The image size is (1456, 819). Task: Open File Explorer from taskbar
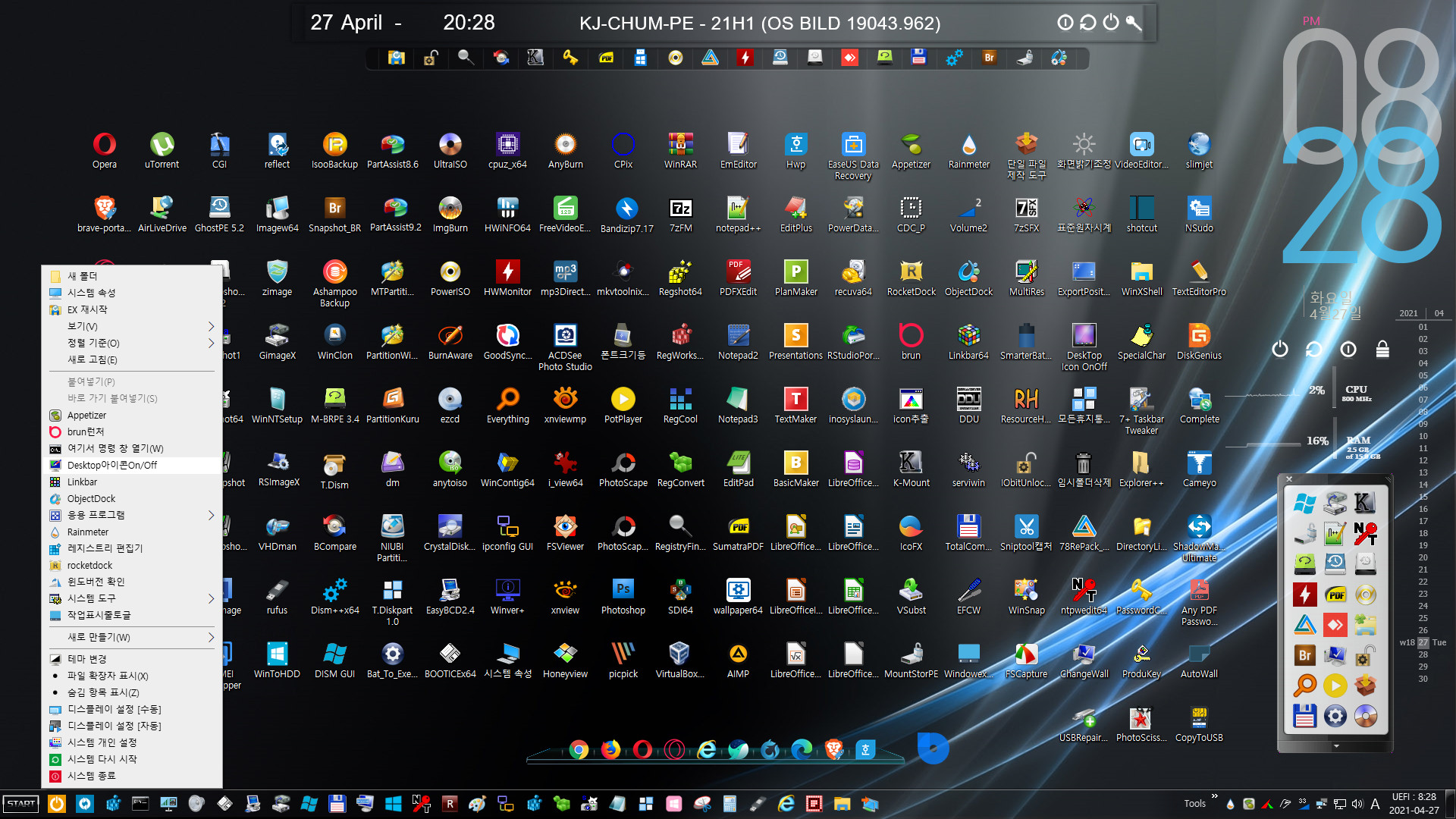click(842, 804)
